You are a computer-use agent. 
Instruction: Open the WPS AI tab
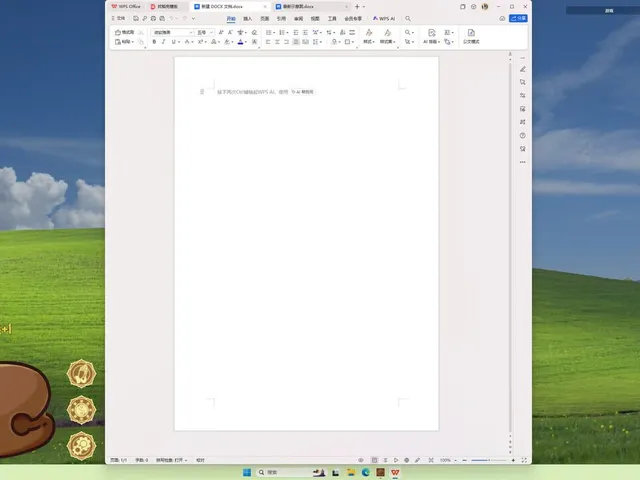click(x=384, y=19)
